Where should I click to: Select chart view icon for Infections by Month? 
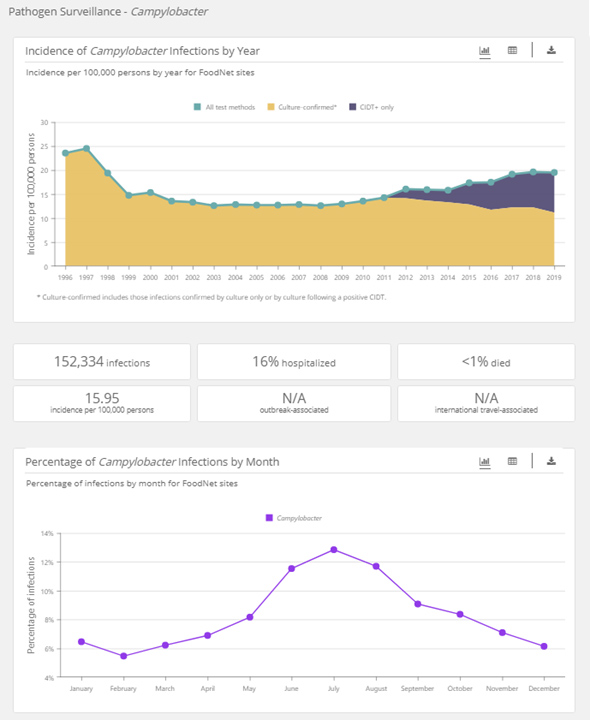pos(484,461)
